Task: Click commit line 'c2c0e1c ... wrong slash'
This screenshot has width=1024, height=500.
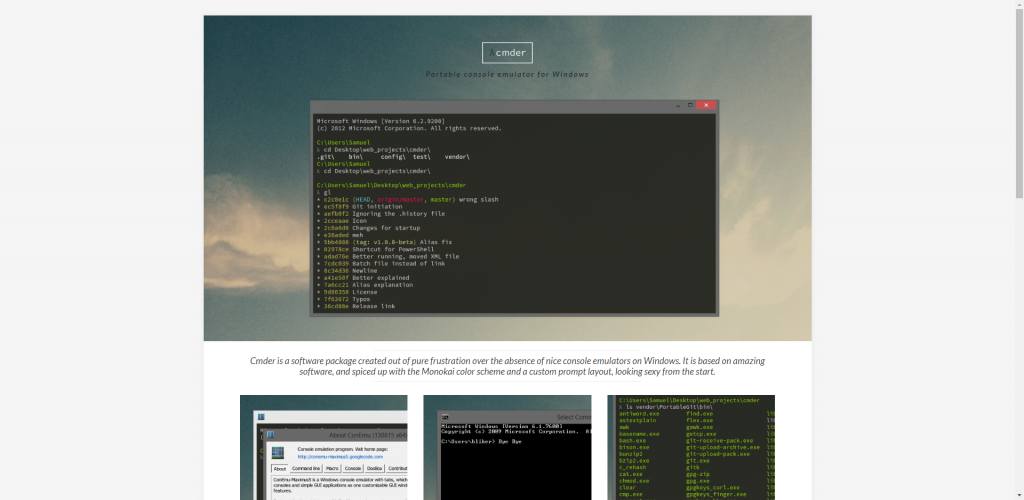Action: (408, 200)
